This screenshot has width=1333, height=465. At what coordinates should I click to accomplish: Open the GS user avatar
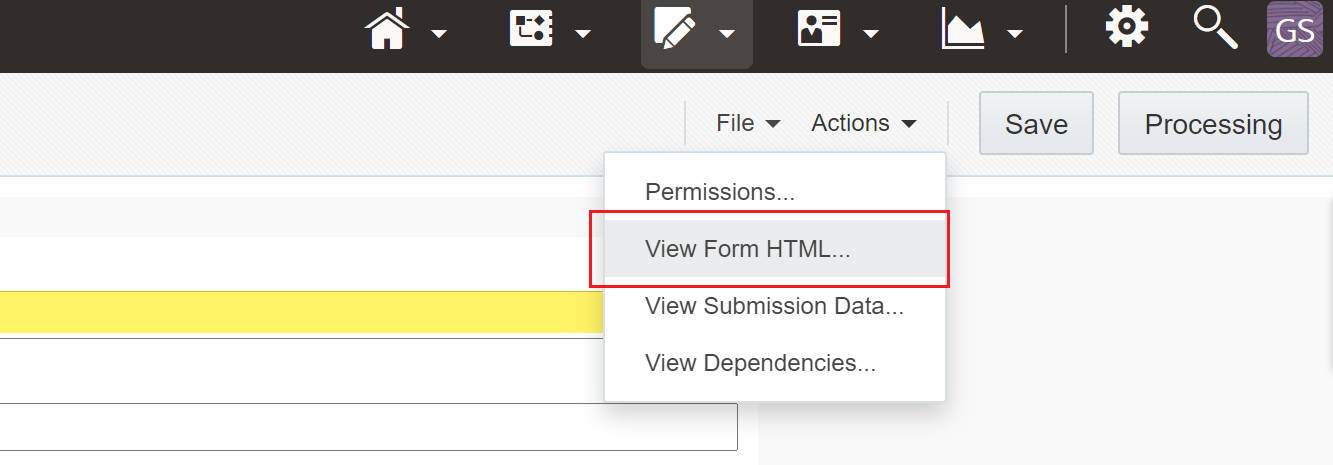(x=1294, y=29)
